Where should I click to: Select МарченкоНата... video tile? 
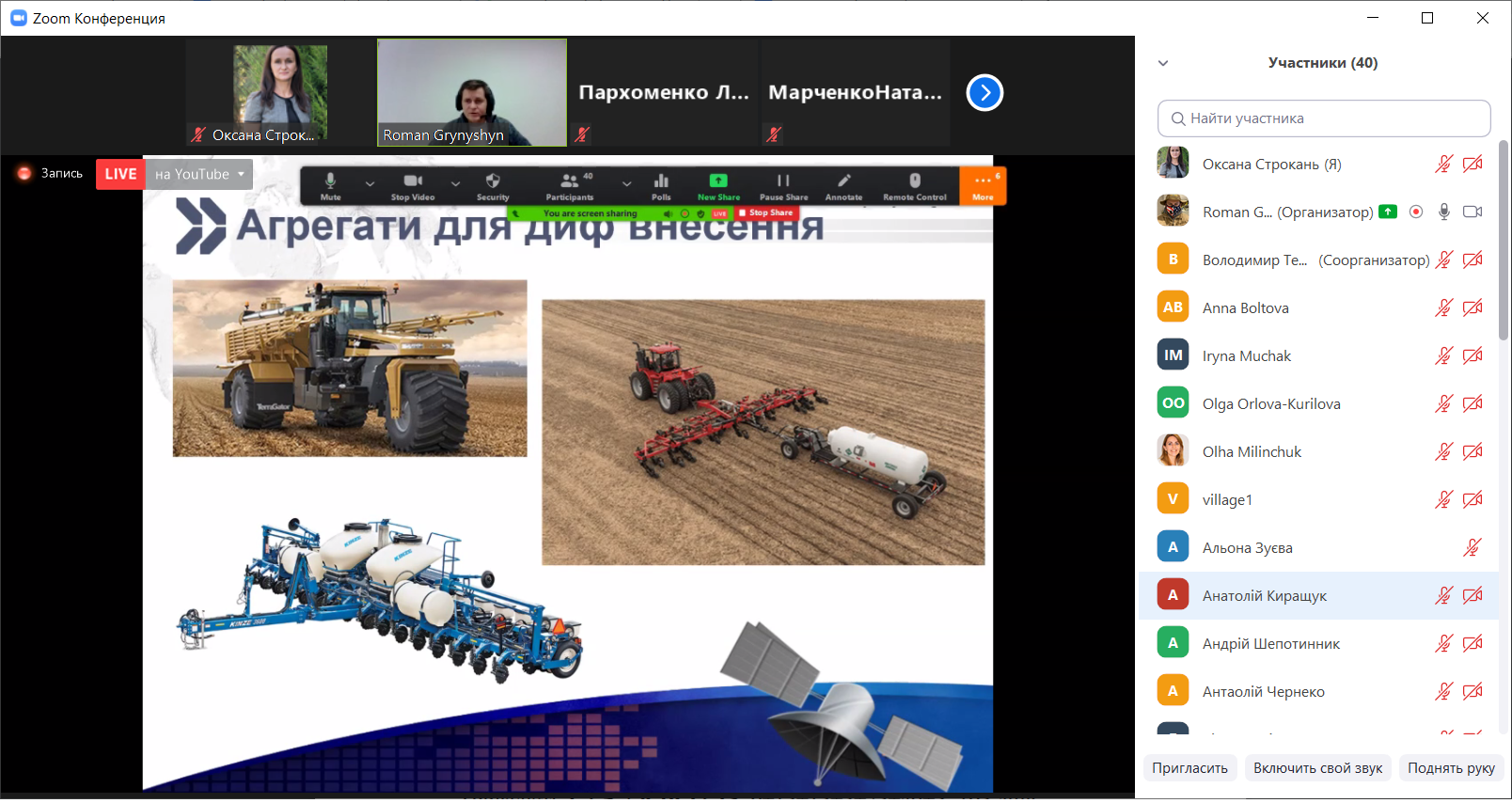[854, 92]
